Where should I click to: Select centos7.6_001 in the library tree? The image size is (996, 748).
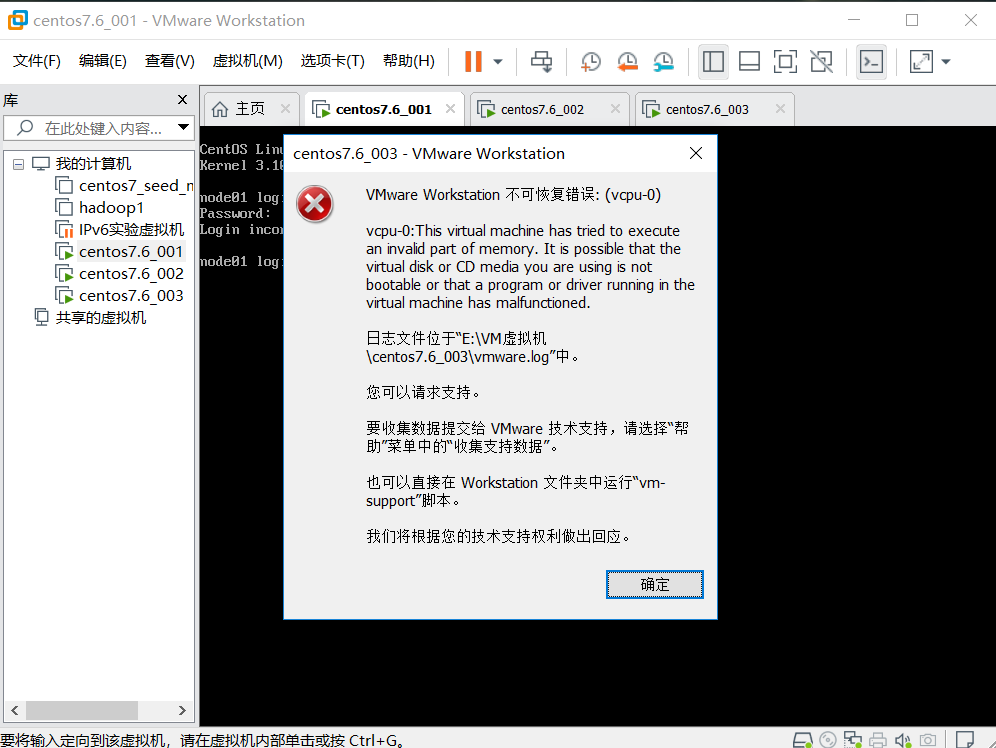pyautogui.click(x=131, y=252)
